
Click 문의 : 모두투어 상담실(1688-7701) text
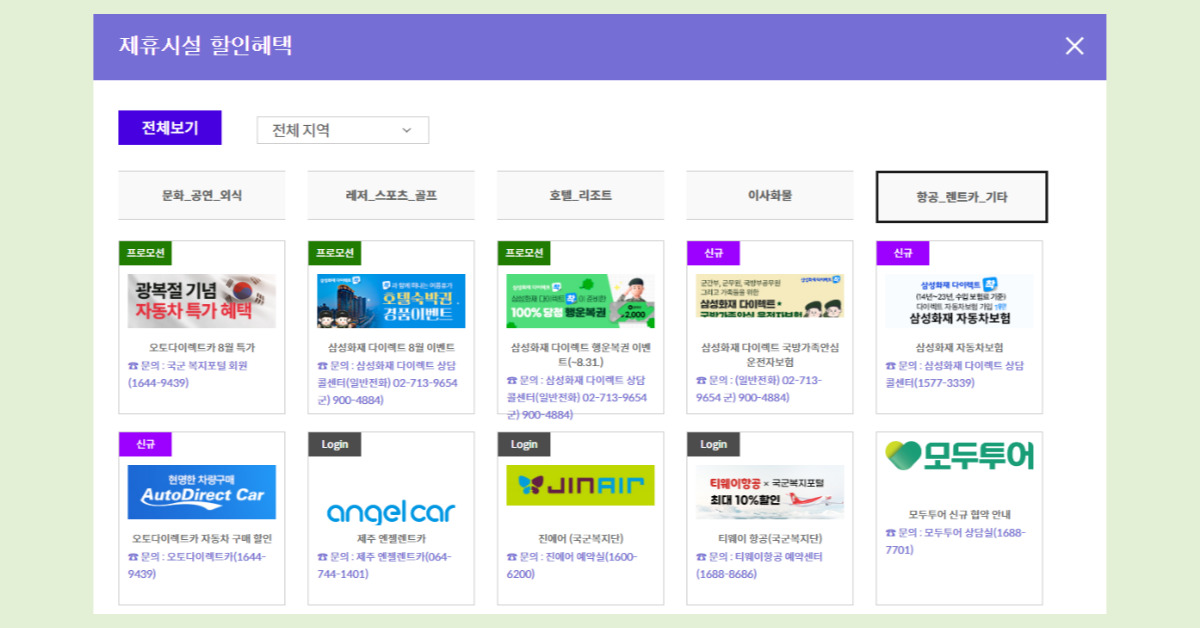[955, 541]
